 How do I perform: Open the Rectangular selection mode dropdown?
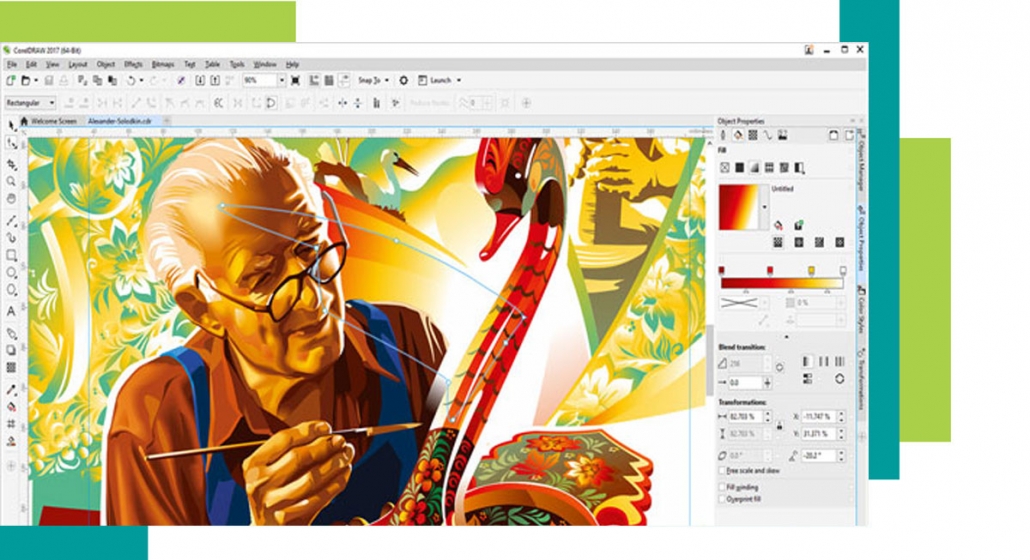tap(30, 103)
